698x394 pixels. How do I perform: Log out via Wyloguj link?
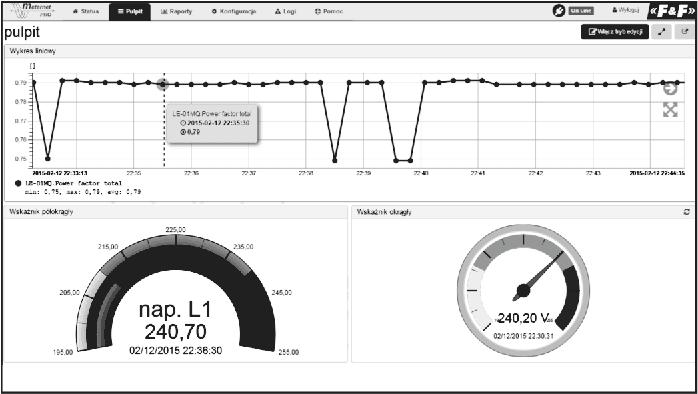point(626,10)
